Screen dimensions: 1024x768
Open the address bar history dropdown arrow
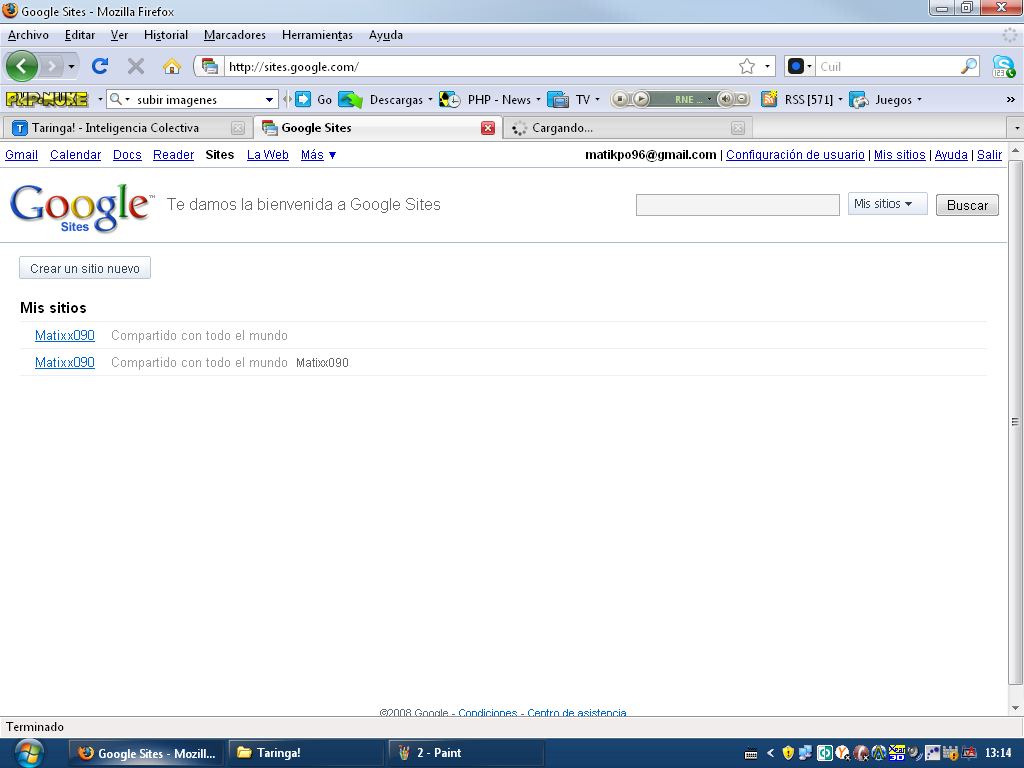pos(767,67)
